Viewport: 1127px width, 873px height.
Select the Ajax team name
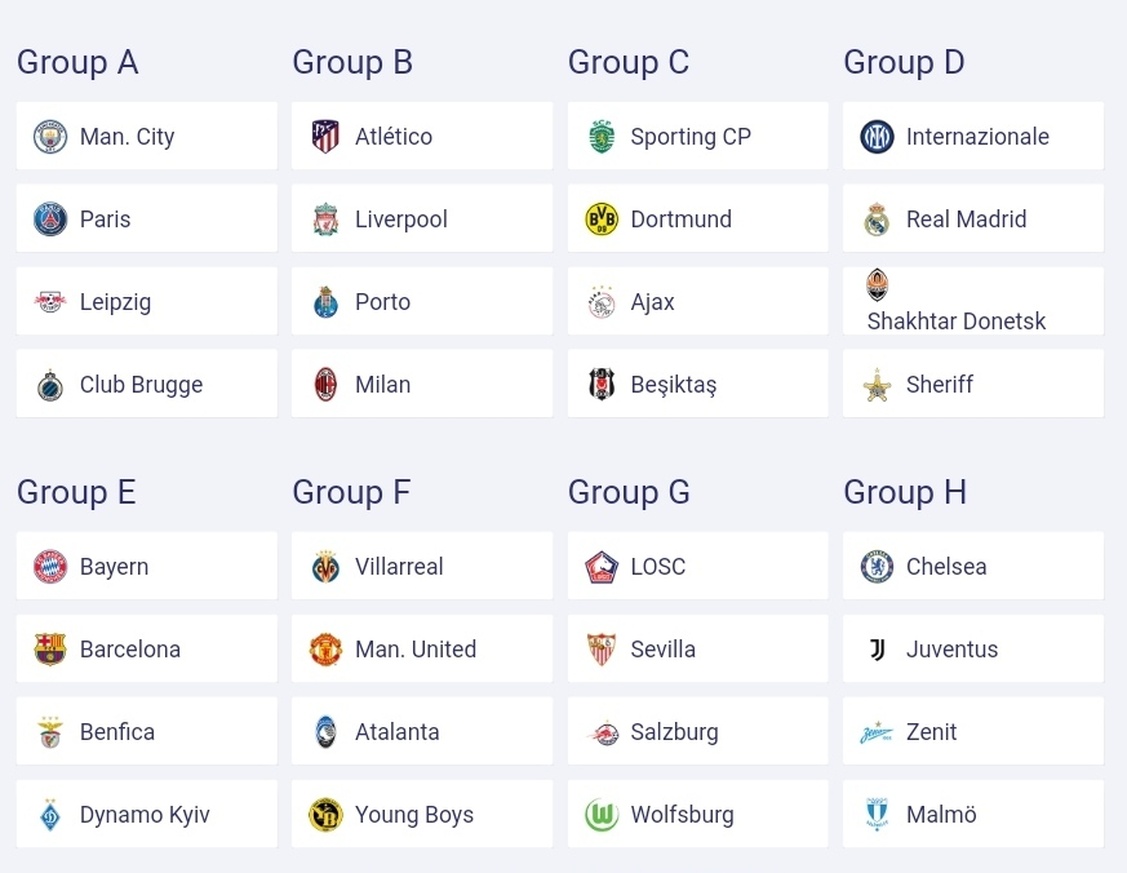pyautogui.click(x=652, y=302)
